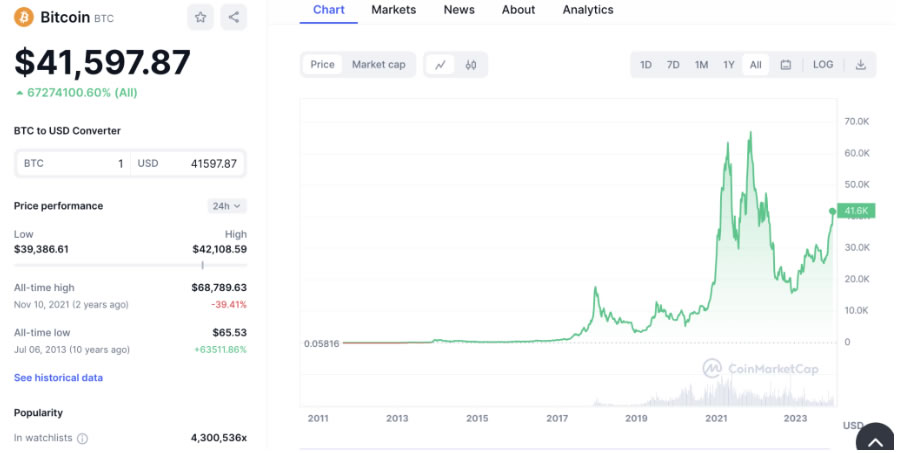The image size is (899, 453).
Task: Open the Markets tab
Action: click(394, 10)
